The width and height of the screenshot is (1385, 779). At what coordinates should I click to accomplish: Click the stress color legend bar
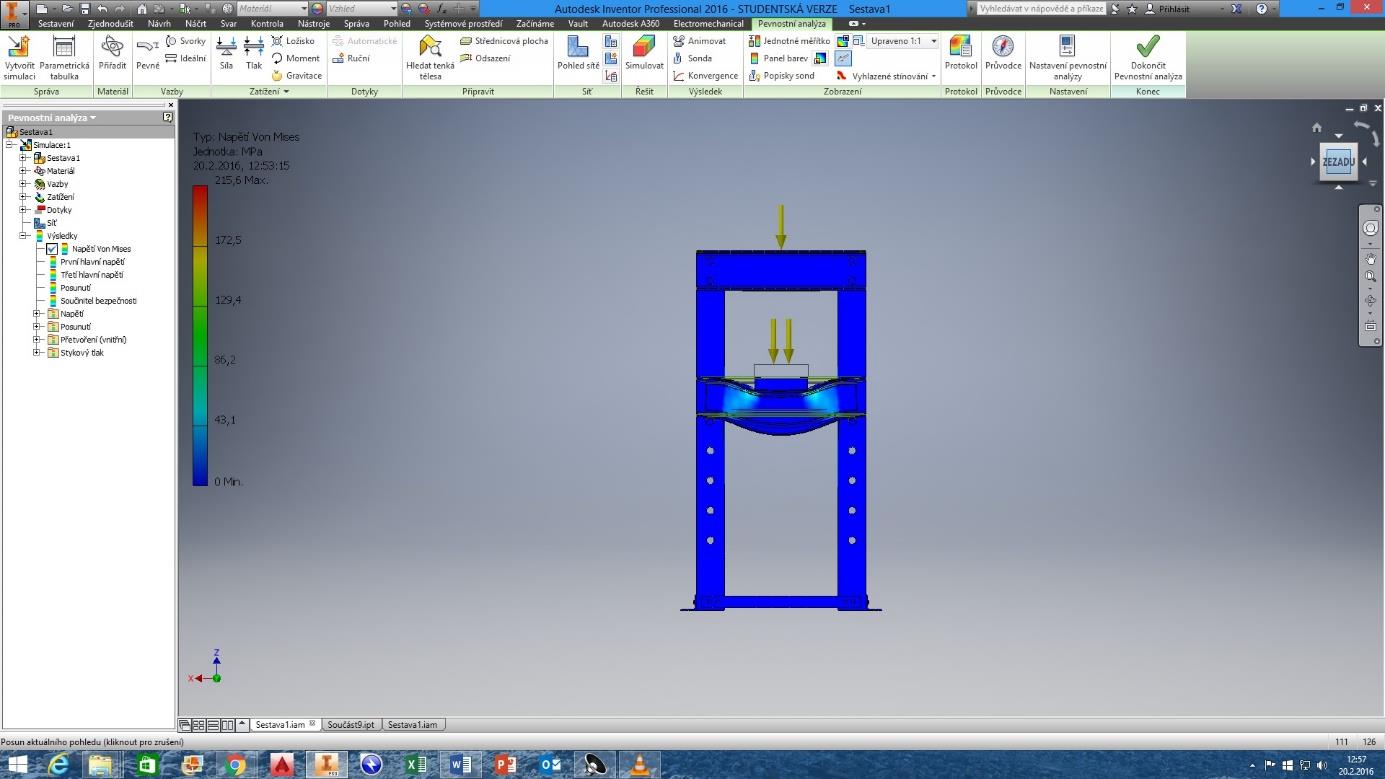click(x=200, y=335)
